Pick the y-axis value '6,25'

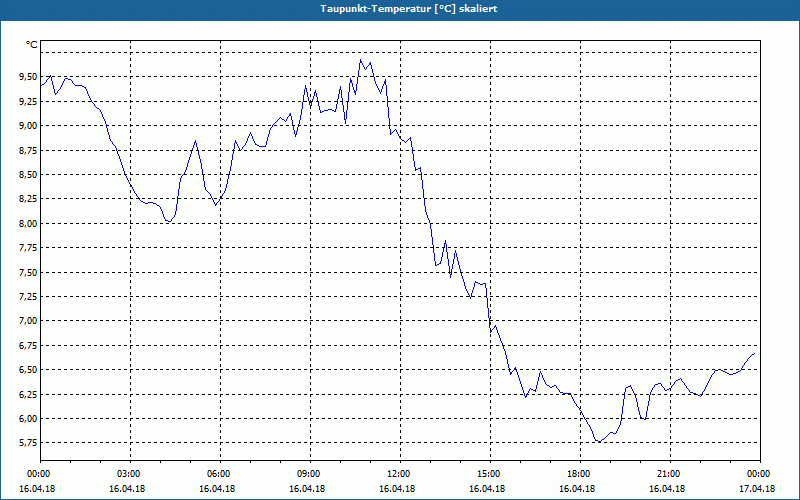tap(28, 394)
